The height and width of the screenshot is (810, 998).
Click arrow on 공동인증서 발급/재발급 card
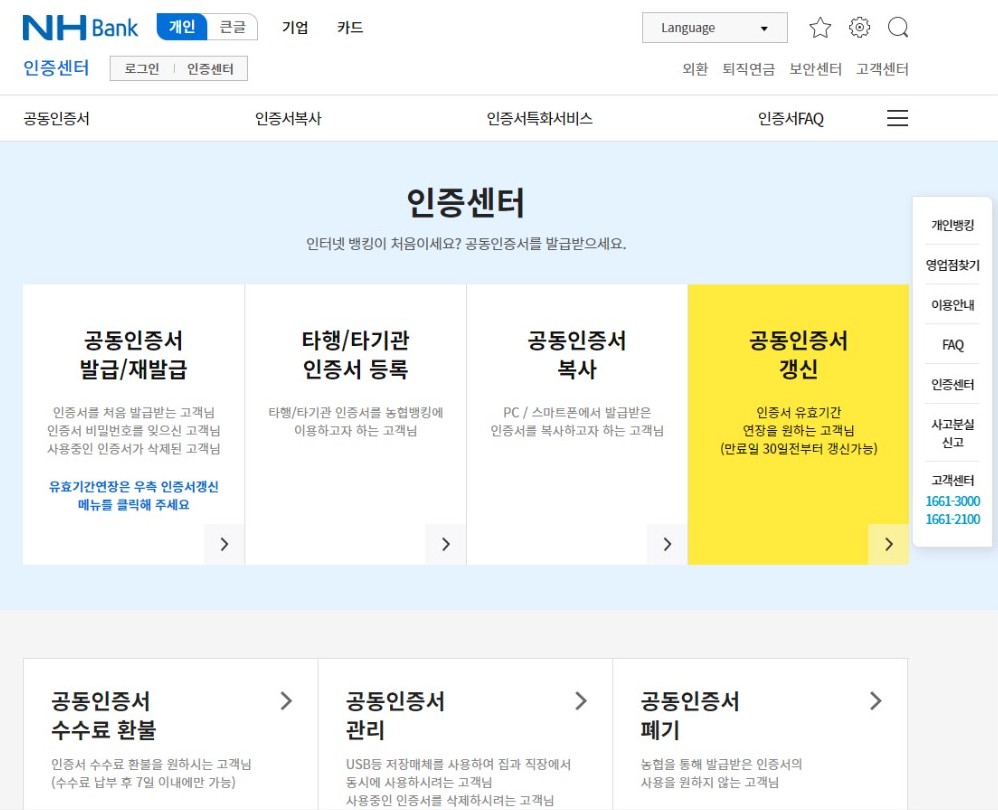[x=224, y=544]
